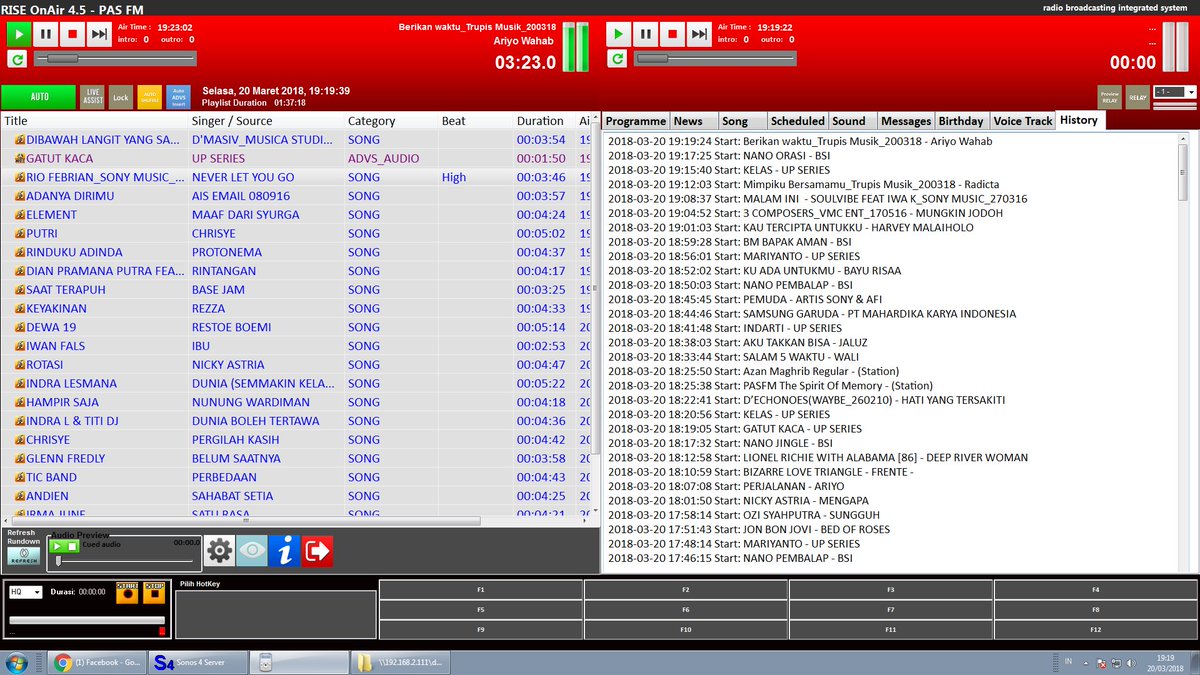Click the song icon beside ROTASI

pyautogui.click(x=19, y=365)
